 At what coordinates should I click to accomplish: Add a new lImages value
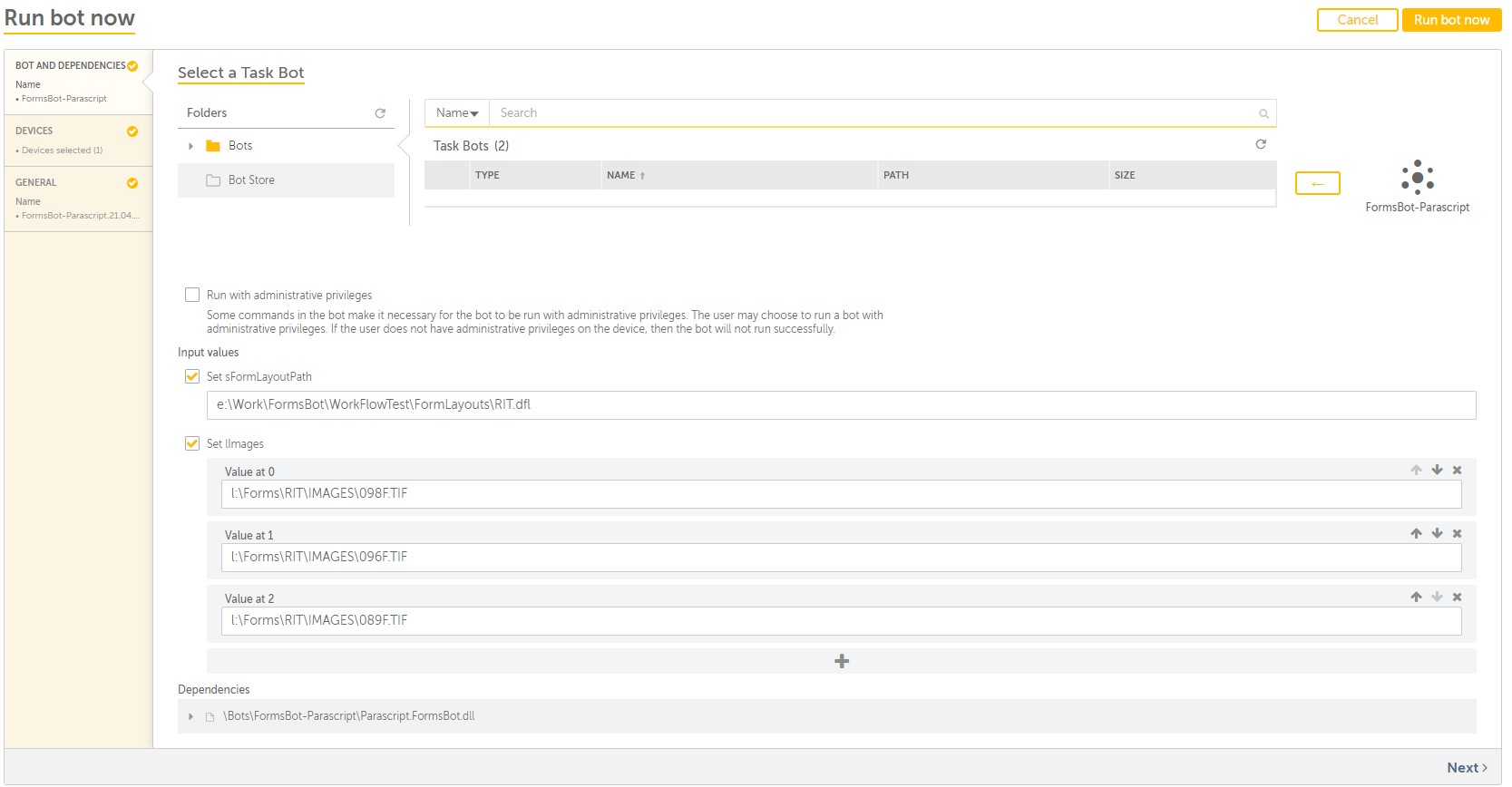pos(842,661)
